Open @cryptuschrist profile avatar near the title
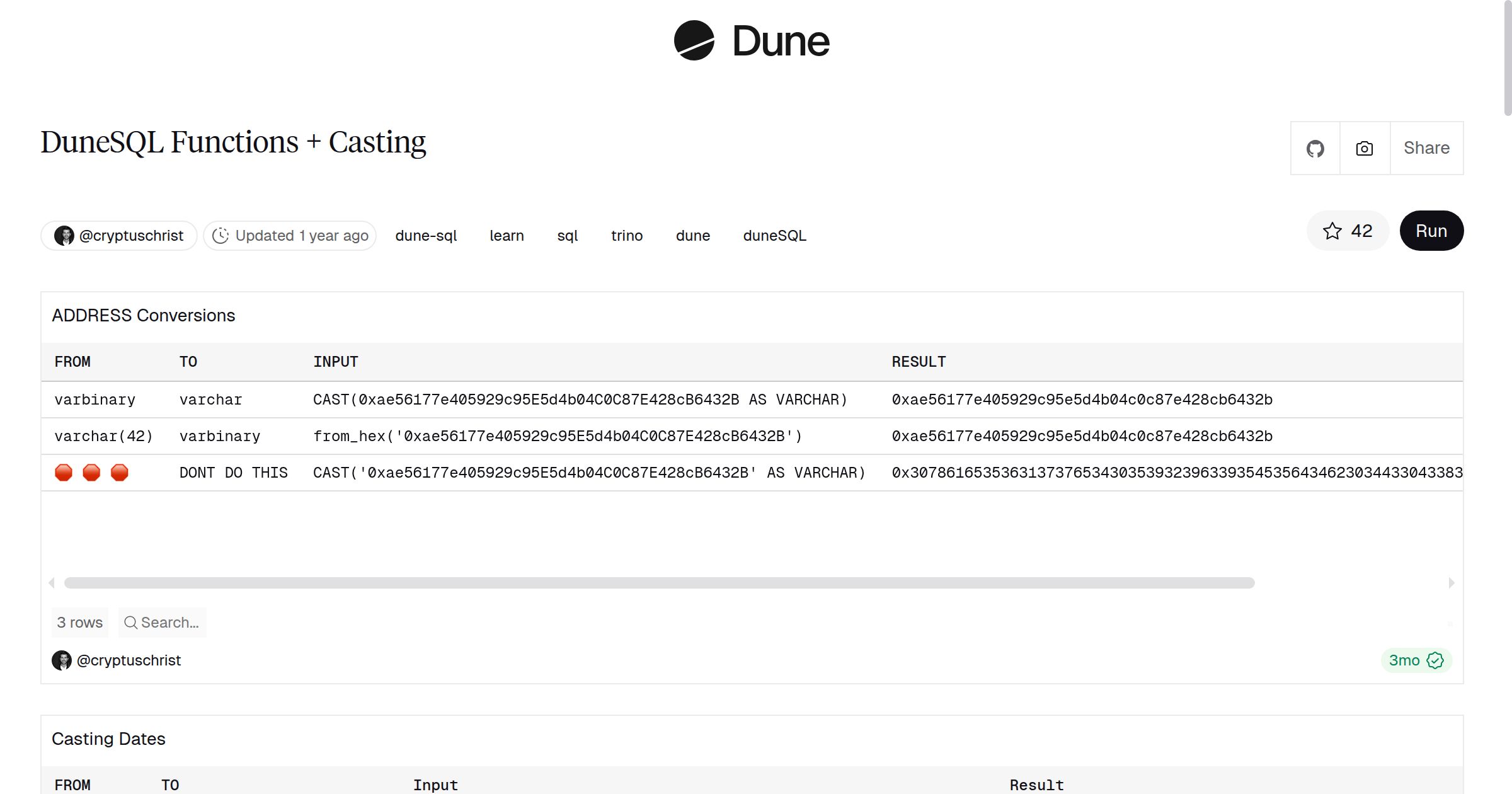The width and height of the screenshot is (1512, 794). tap(65, 235)
